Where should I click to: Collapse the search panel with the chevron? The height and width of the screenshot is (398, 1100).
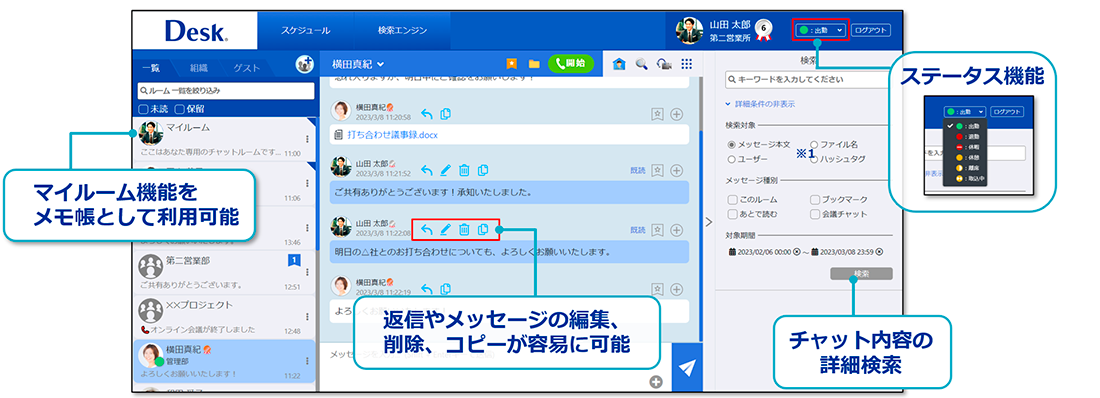tap(708, 222)
